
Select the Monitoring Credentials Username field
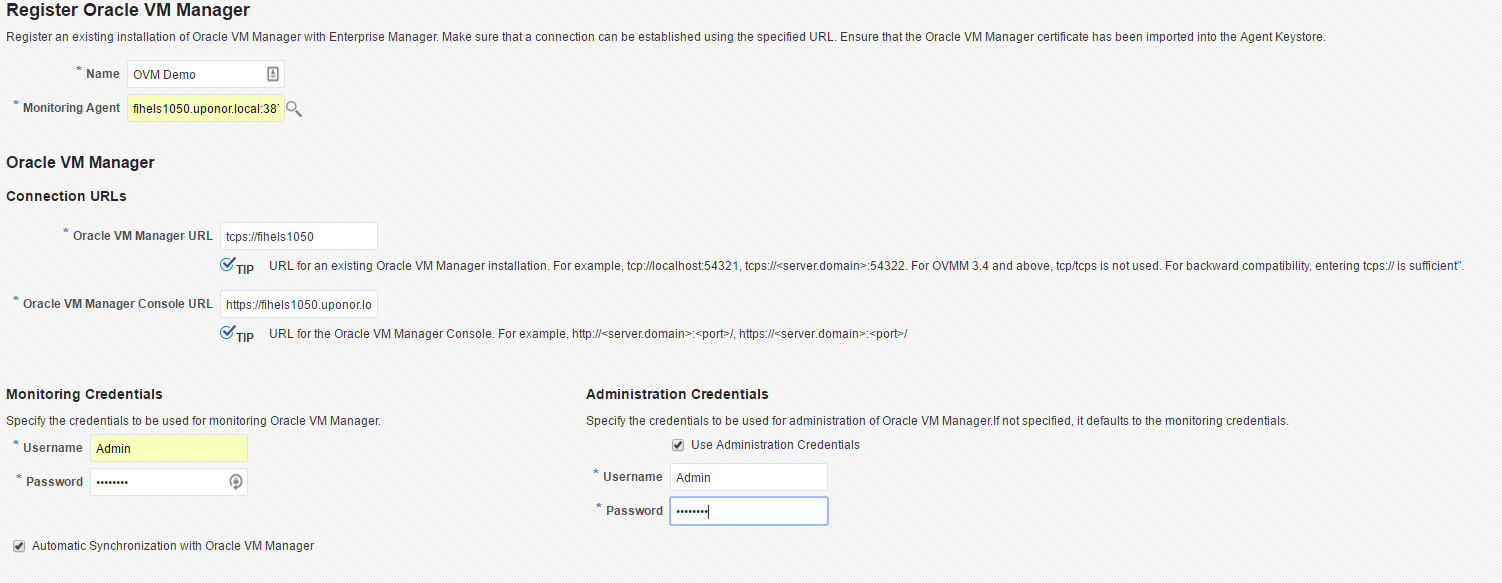click(169, 448)
